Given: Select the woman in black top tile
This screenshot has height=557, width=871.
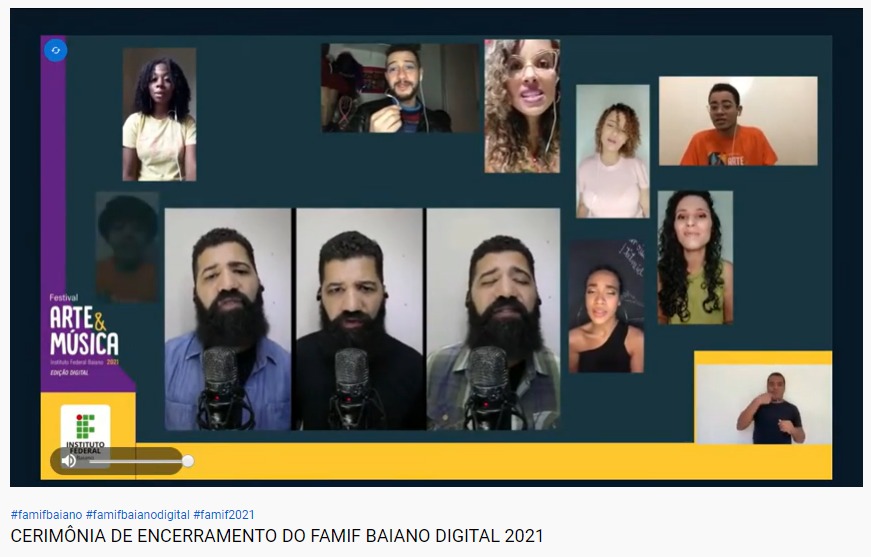Looking at the screenshot, I should tap(606, 306).
